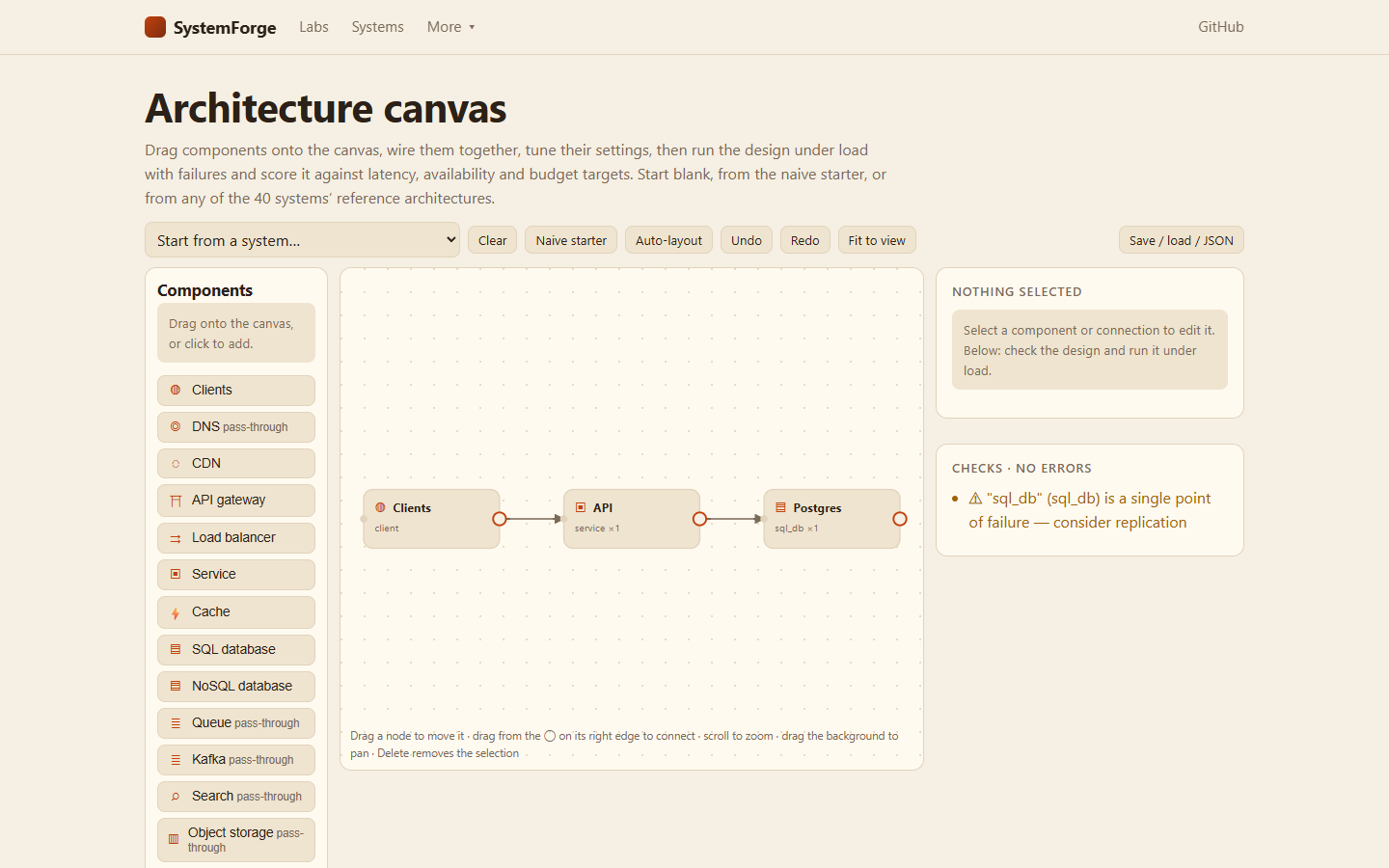Click the SystemForge brand name
Viewport: 1389px width, 868px height.
click(x=225, y=27)
